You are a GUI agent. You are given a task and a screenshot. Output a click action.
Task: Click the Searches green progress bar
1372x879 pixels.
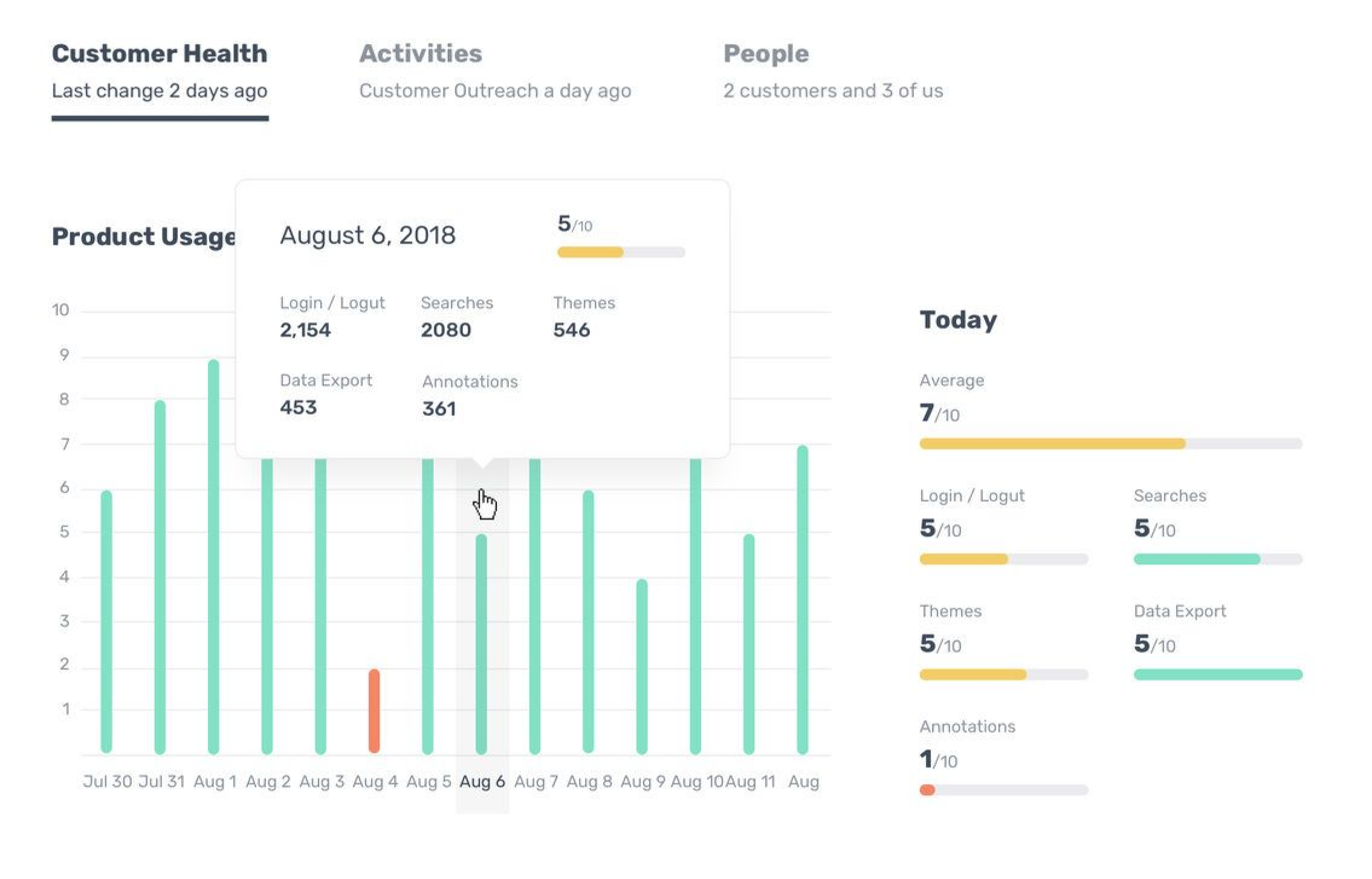[1217, 559]
